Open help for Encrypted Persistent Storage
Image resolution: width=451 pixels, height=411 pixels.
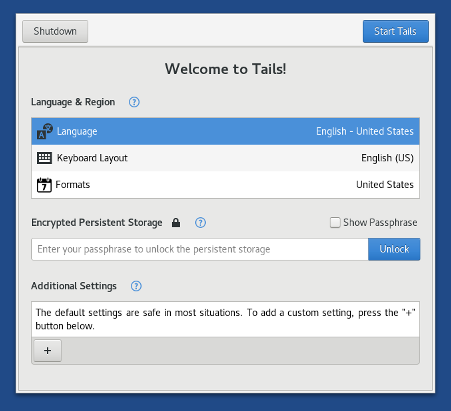click(x=200, y=222)
